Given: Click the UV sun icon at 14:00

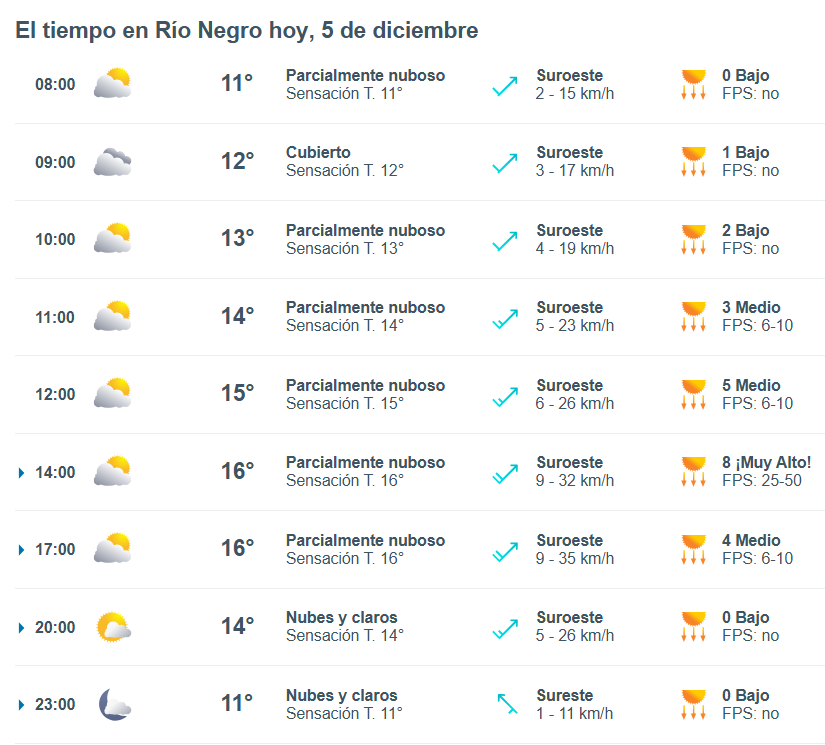Looking at the screenshot, I should (693, 471).
